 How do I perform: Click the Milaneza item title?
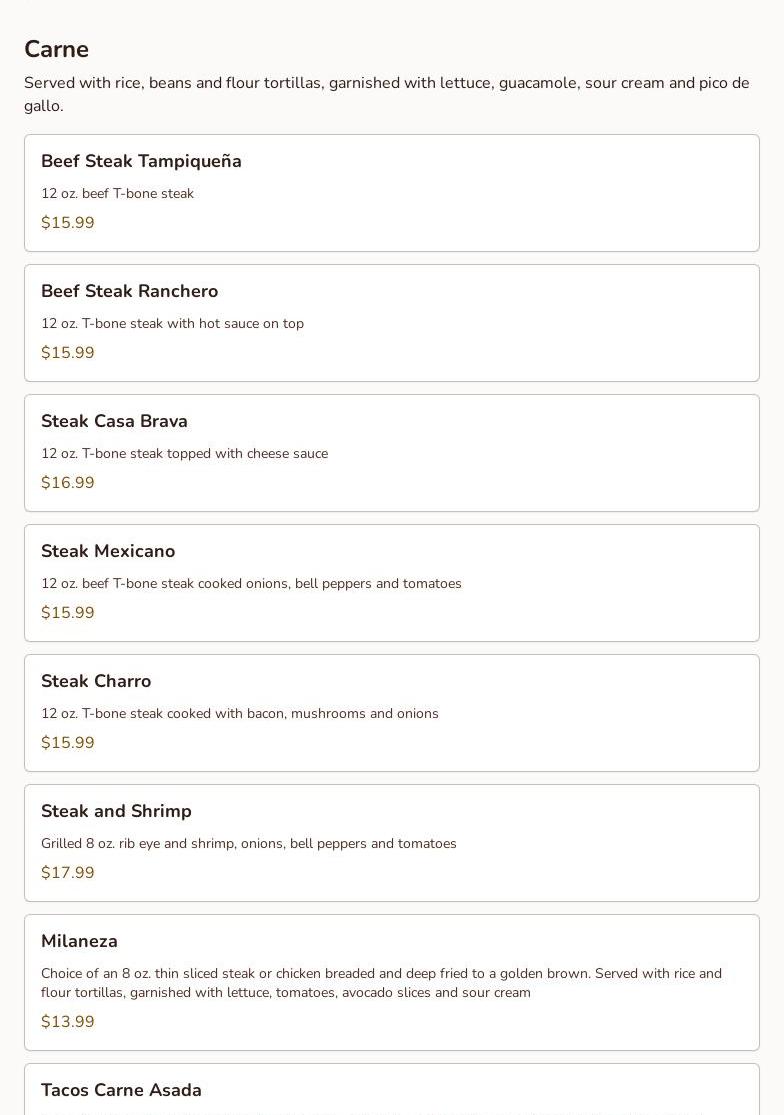tap(79, 942)
